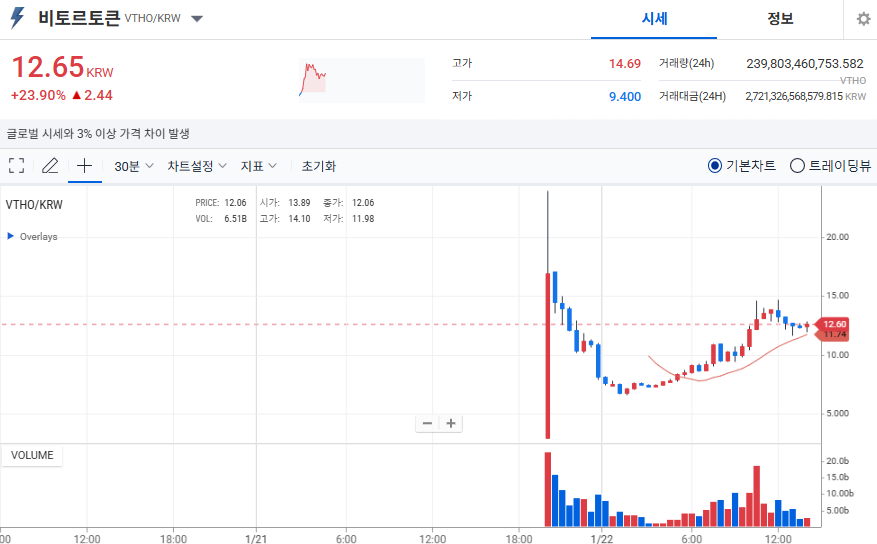877x544 pixels.
Task: Switch to the 시세 tab
Action: [654, 19]
